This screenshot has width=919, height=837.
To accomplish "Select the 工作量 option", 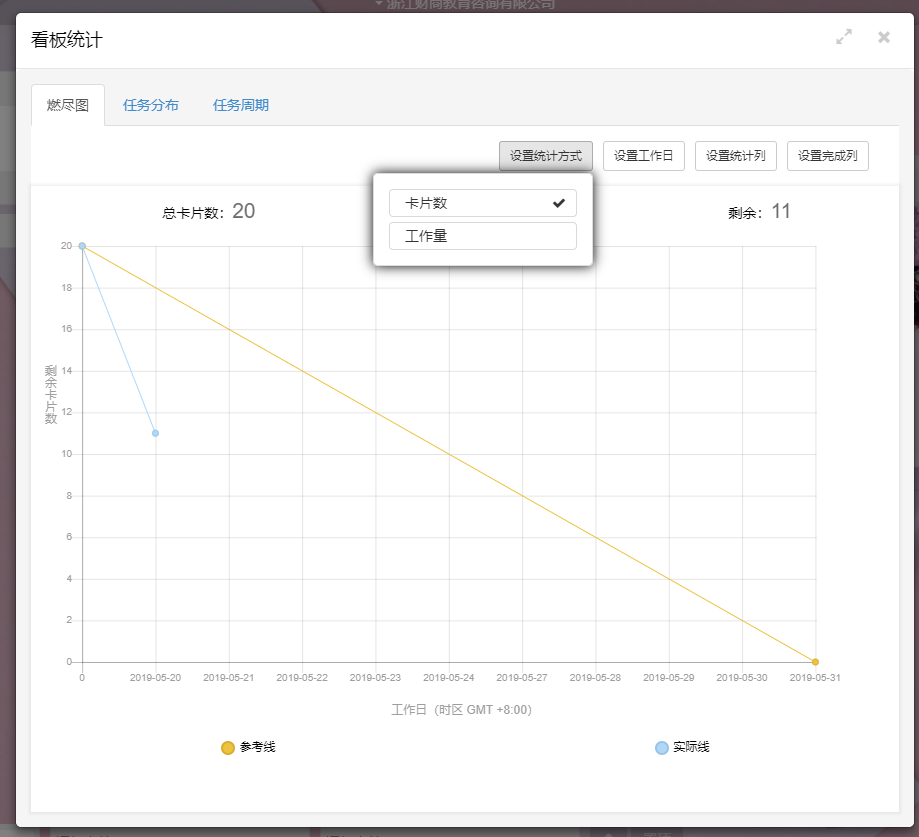I will pos(483,236).
